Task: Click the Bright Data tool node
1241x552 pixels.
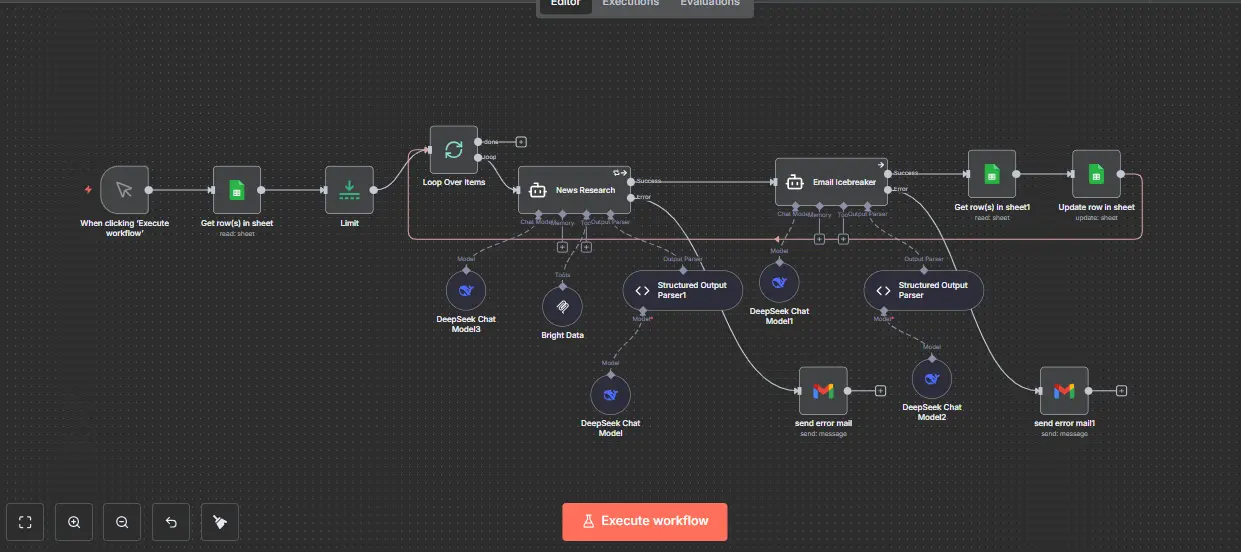Action: [x=562, y=306]
